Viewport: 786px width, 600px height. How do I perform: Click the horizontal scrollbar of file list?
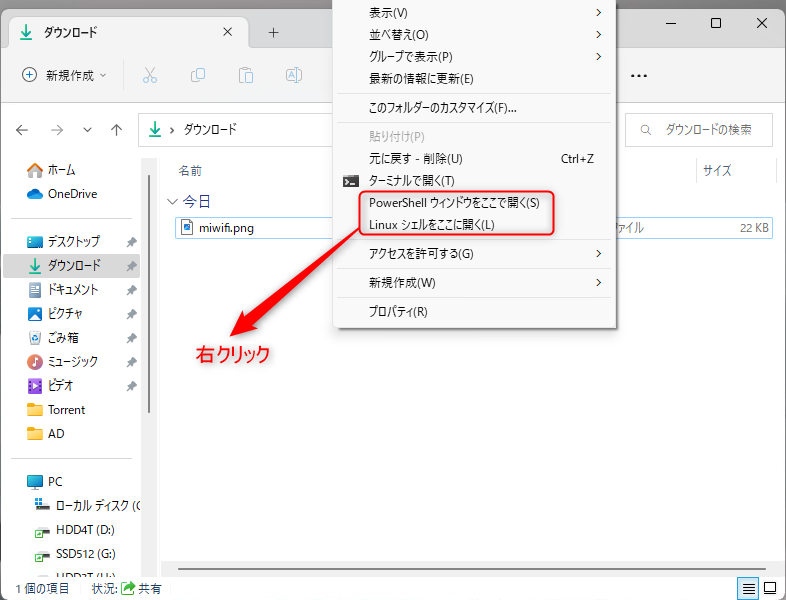tap(472, 569)
